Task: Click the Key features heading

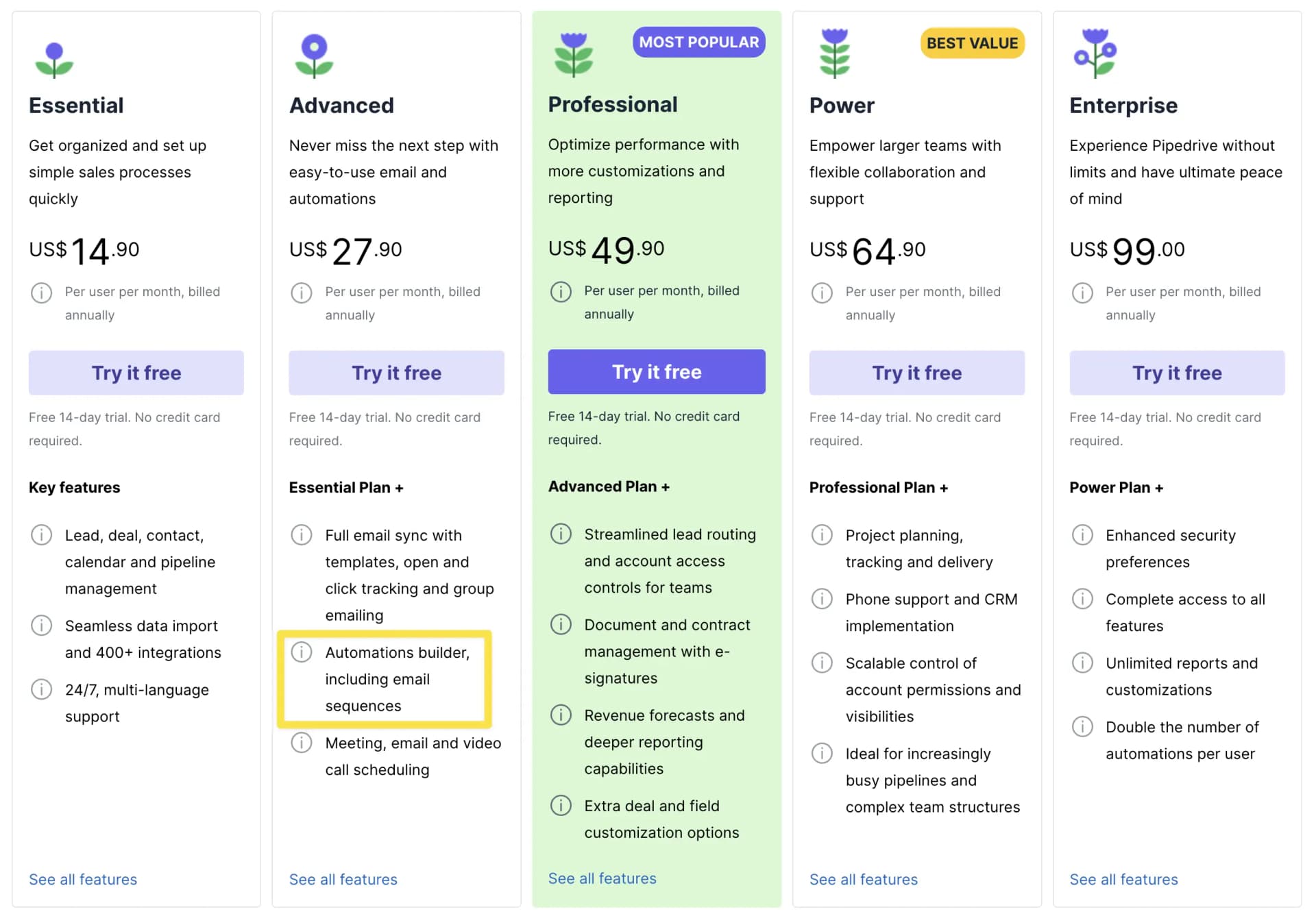Action: (x=75, y=487)
